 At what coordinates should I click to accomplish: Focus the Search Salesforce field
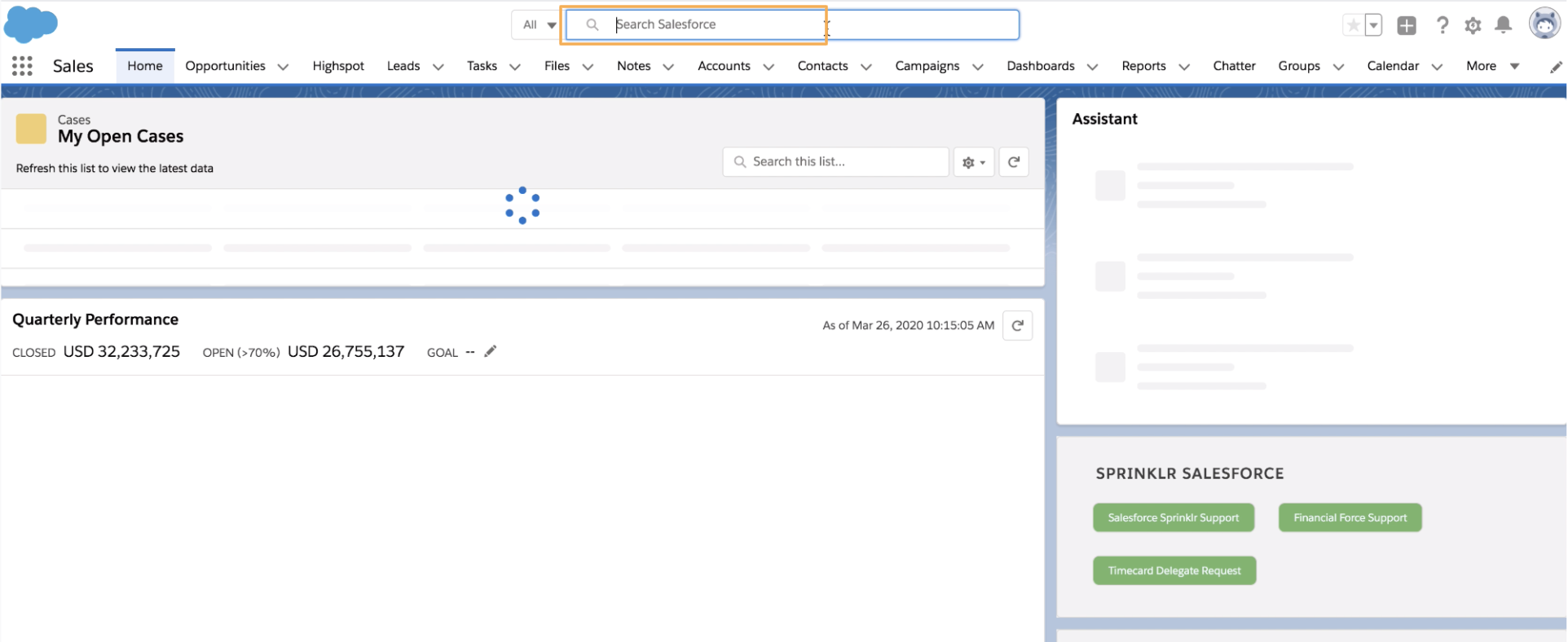pyautogui.click(x=792, y=24)
